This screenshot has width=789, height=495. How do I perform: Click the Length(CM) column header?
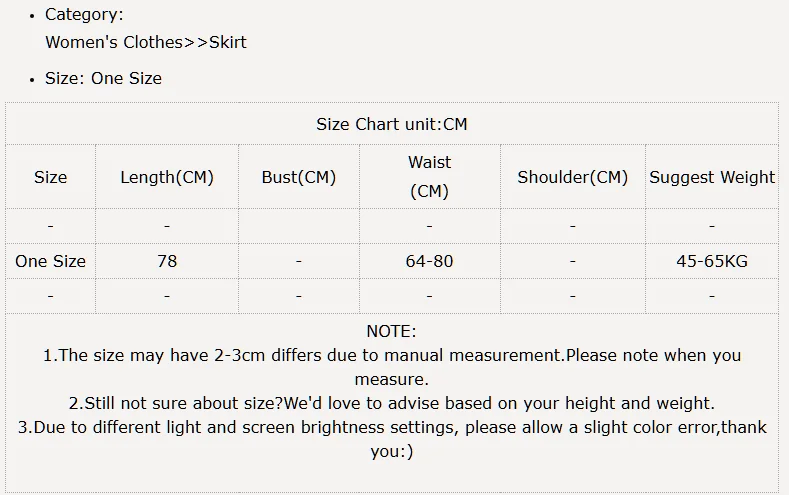[x=167, y=177]
